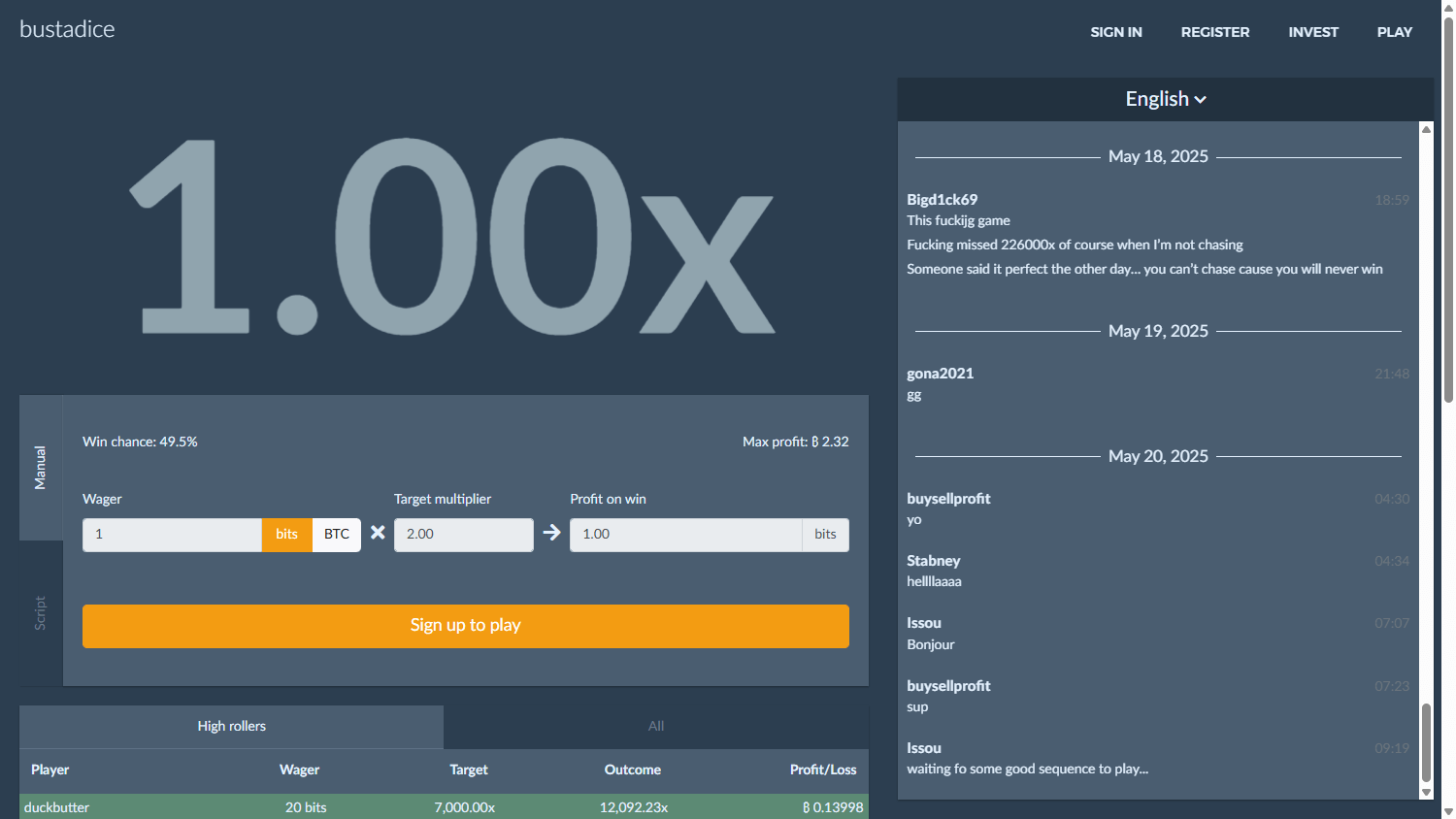Click PLAY in the top navigation
Screen dimensions: 1456x819
(1394, 32)
